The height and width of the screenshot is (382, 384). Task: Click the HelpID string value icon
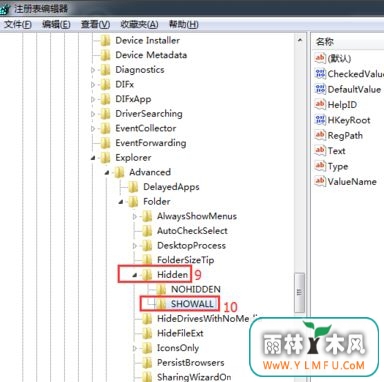point(320,105)
